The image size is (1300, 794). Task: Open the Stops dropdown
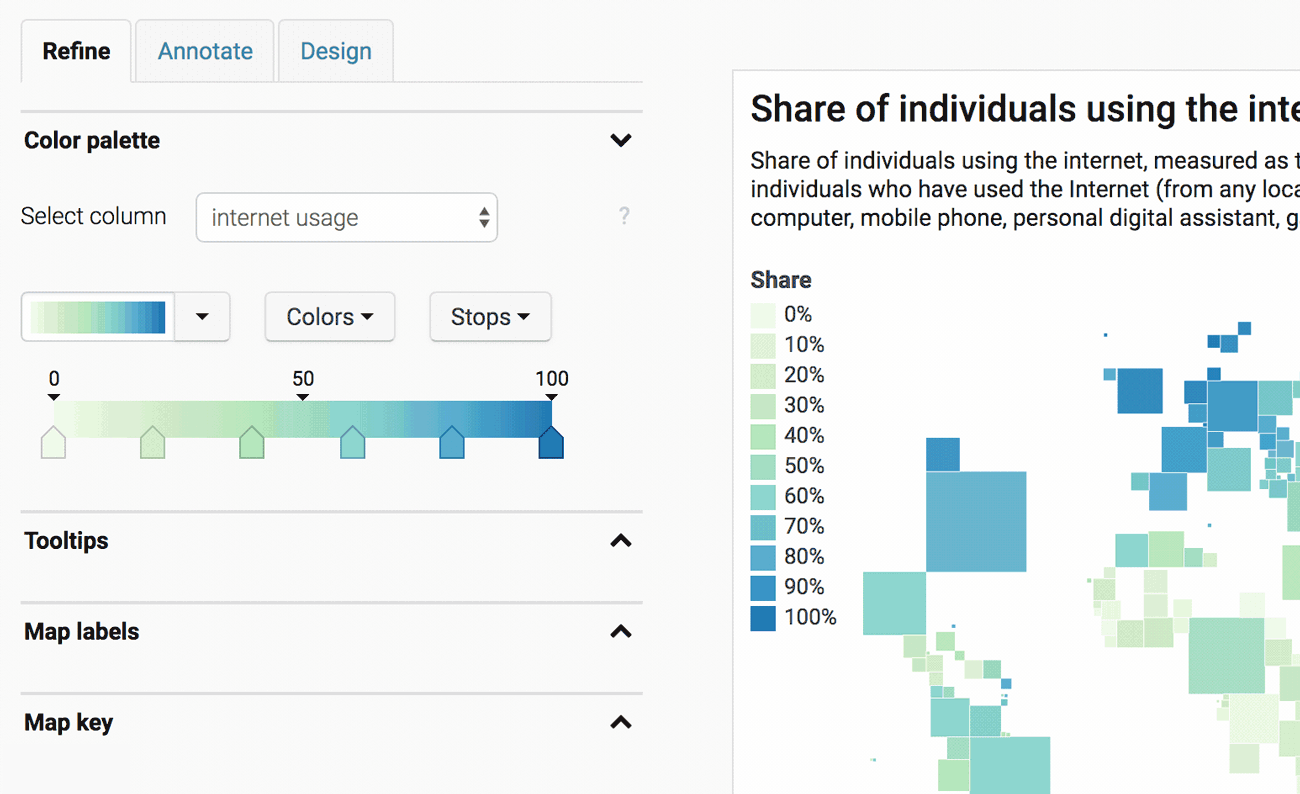(490, 317)
